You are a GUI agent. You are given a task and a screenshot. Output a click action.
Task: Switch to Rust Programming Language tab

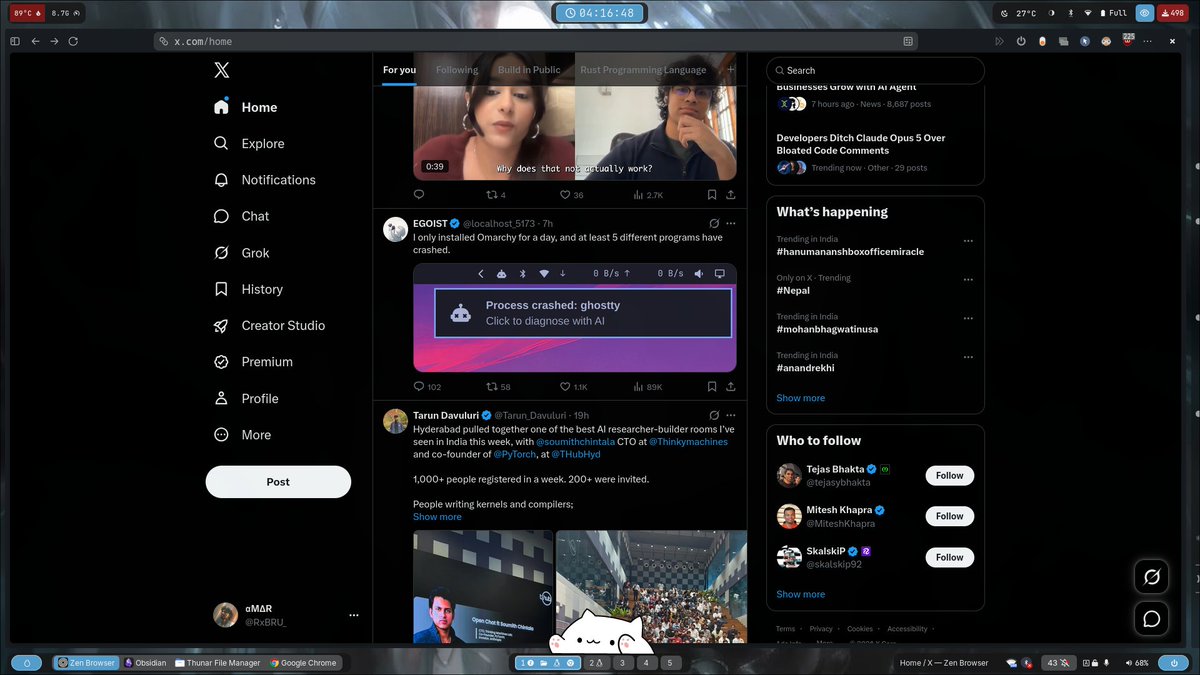coord(643,70)
